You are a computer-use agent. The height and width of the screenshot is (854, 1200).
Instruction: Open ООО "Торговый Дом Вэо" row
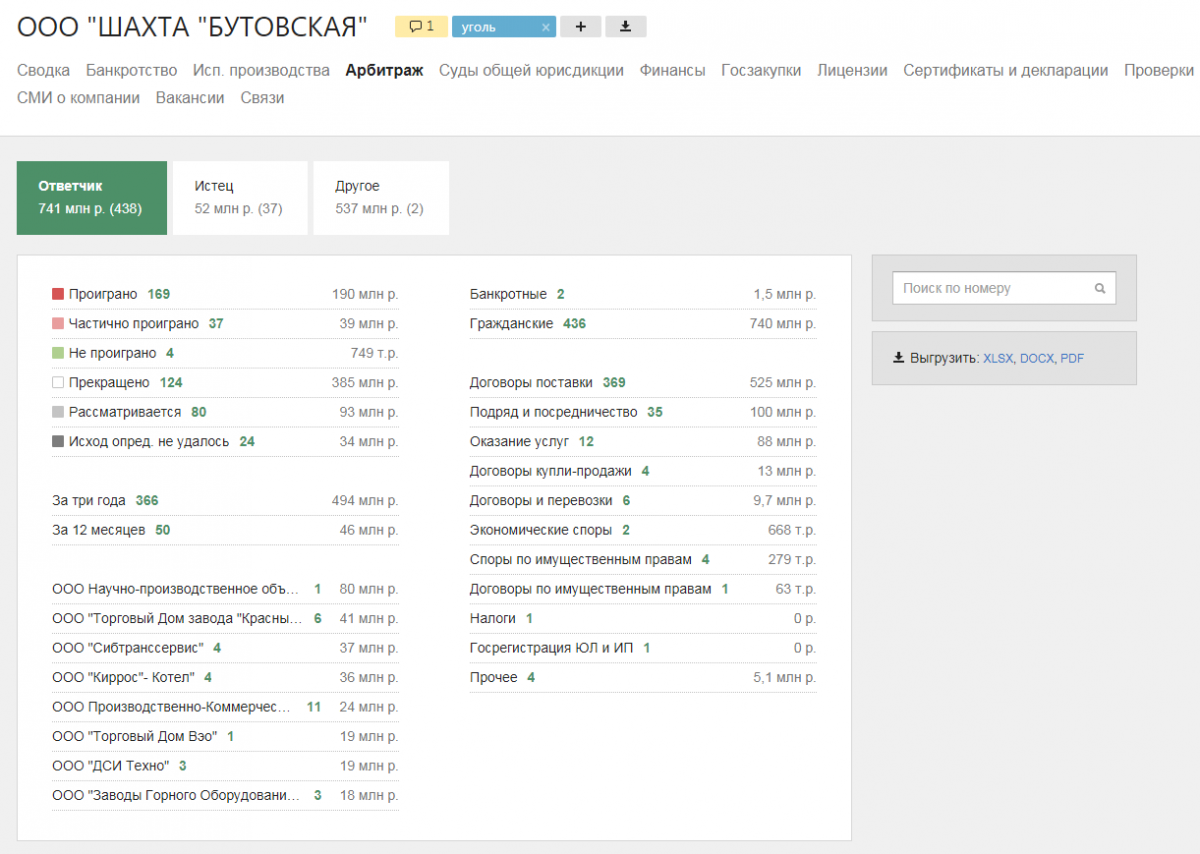[x=225, y=736]
